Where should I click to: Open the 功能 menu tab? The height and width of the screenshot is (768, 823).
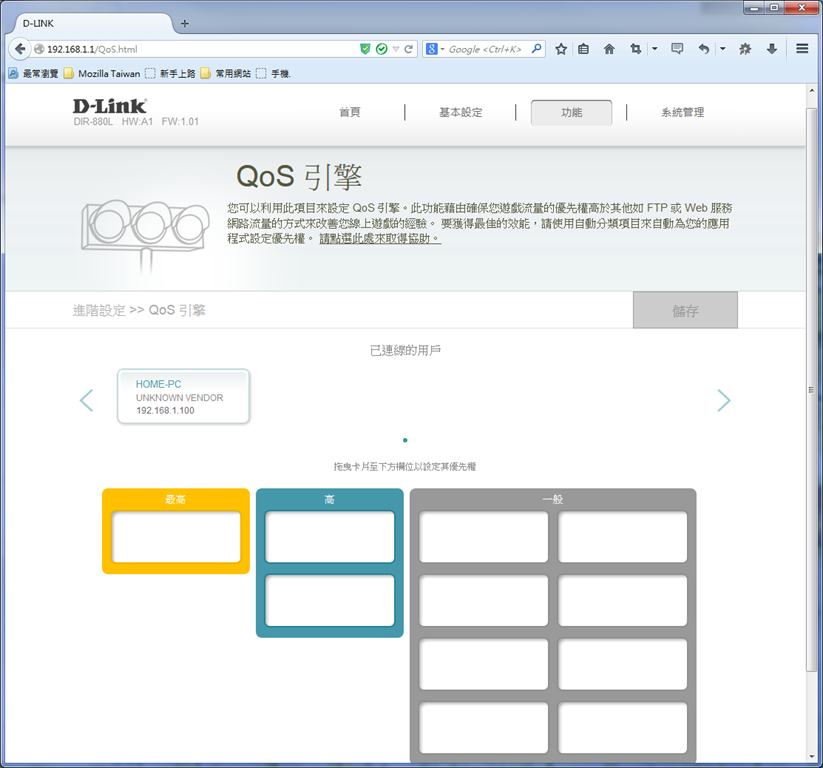pos(572,112)
